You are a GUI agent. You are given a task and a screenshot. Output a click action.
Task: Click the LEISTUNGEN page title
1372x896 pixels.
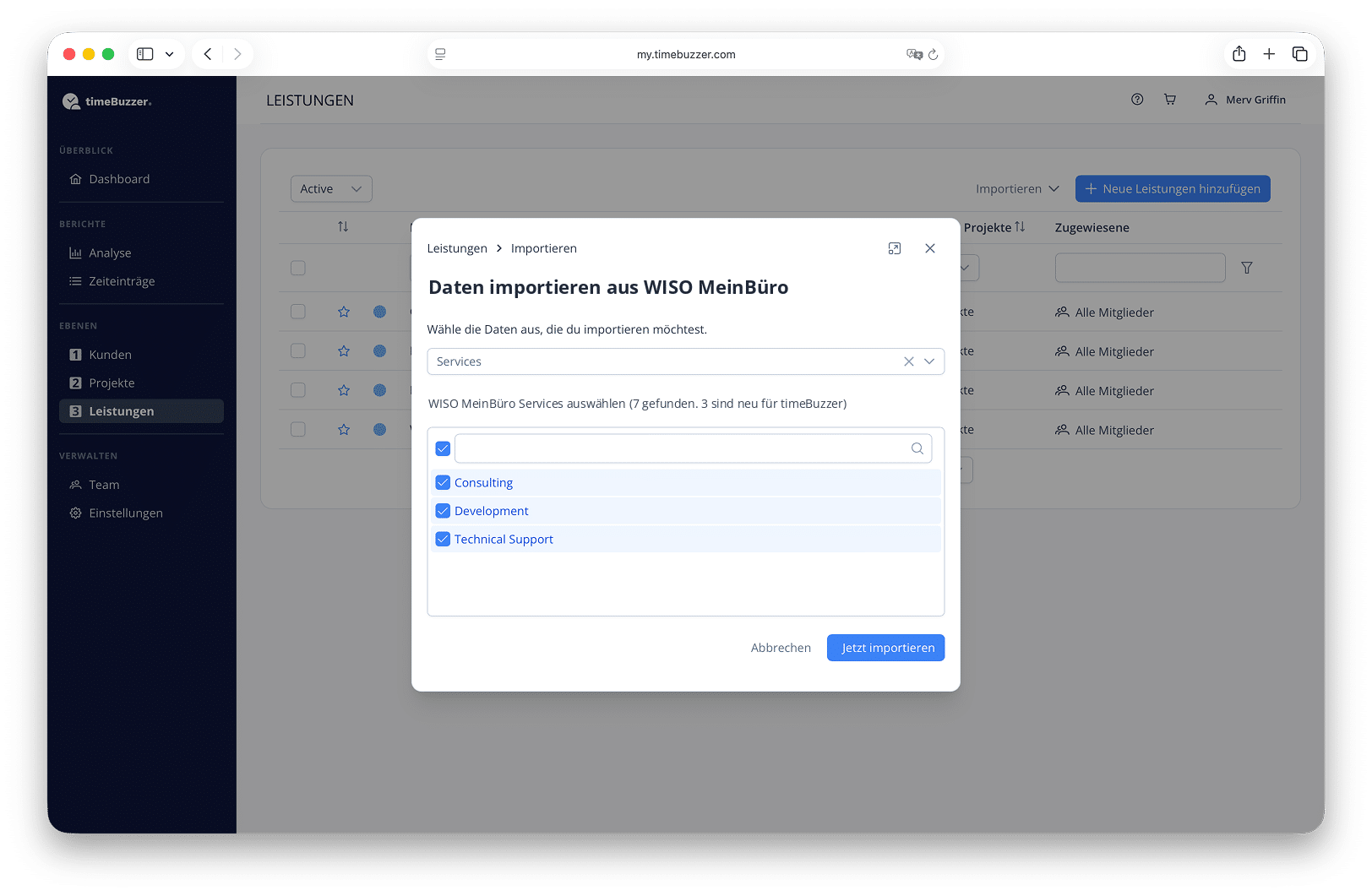click(310, 100)
